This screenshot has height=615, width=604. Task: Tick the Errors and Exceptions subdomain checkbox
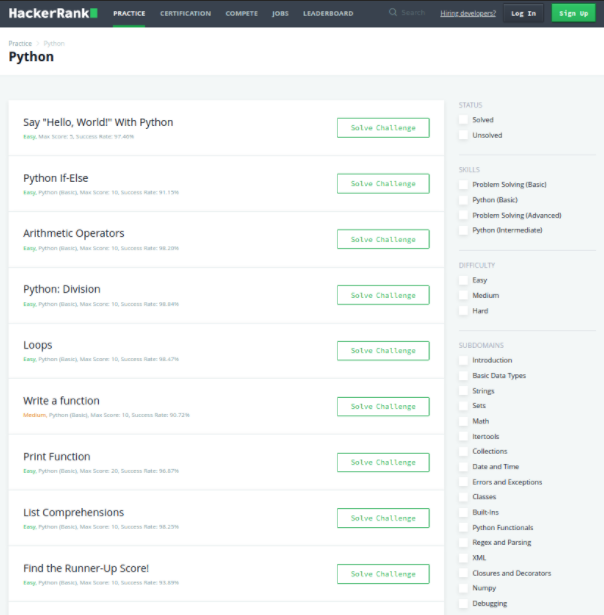tap(464, 482)
